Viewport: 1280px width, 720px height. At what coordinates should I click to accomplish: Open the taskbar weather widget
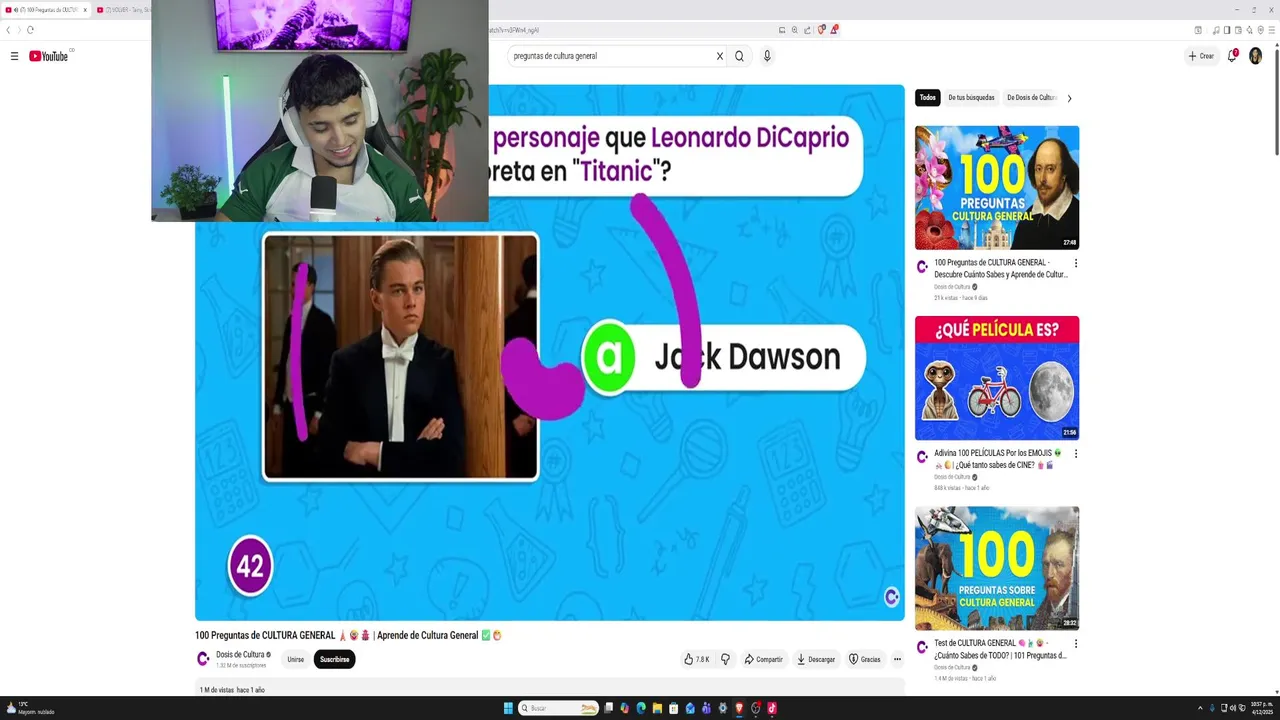30,708
